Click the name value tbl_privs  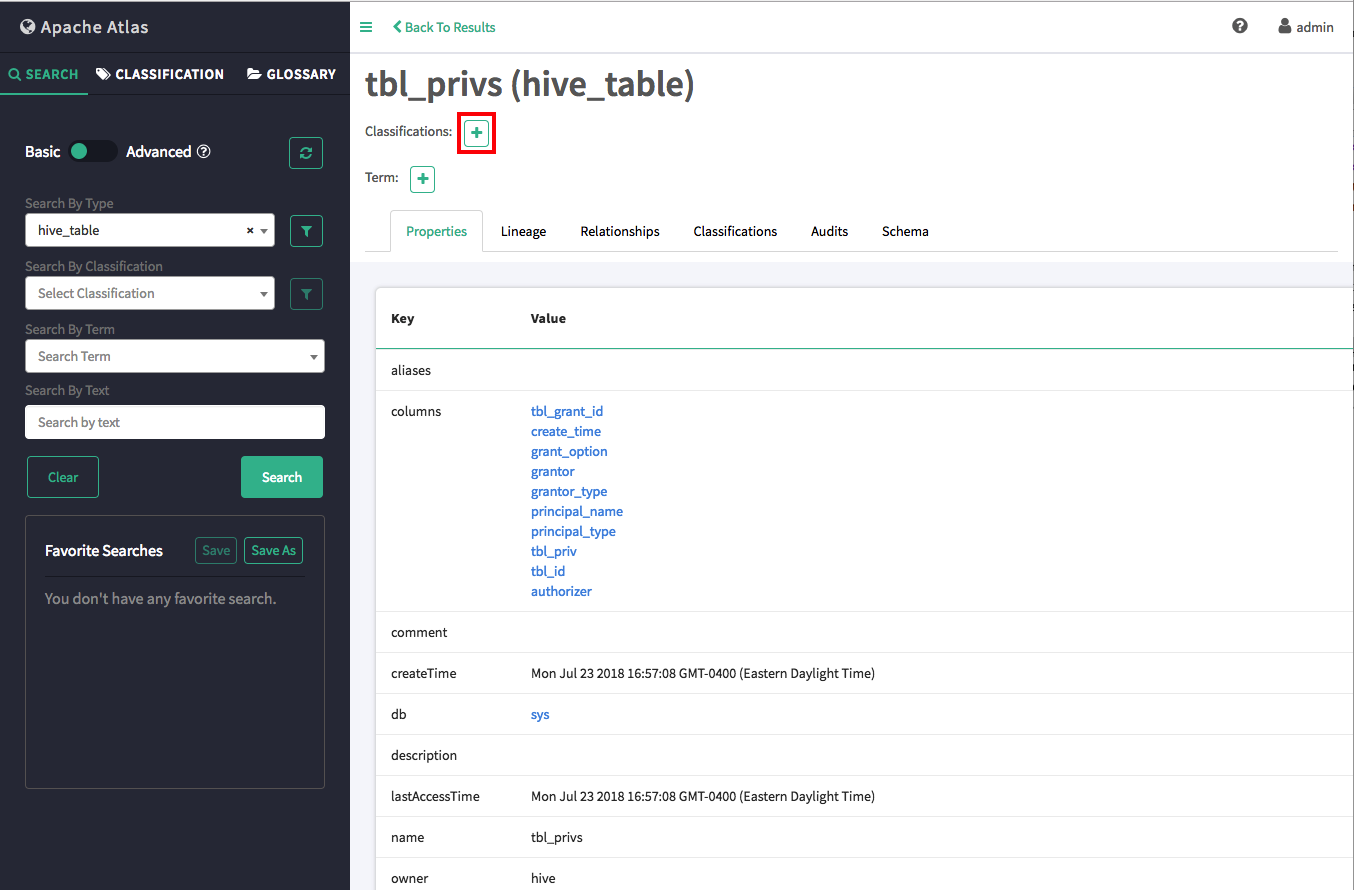[556, 837]
